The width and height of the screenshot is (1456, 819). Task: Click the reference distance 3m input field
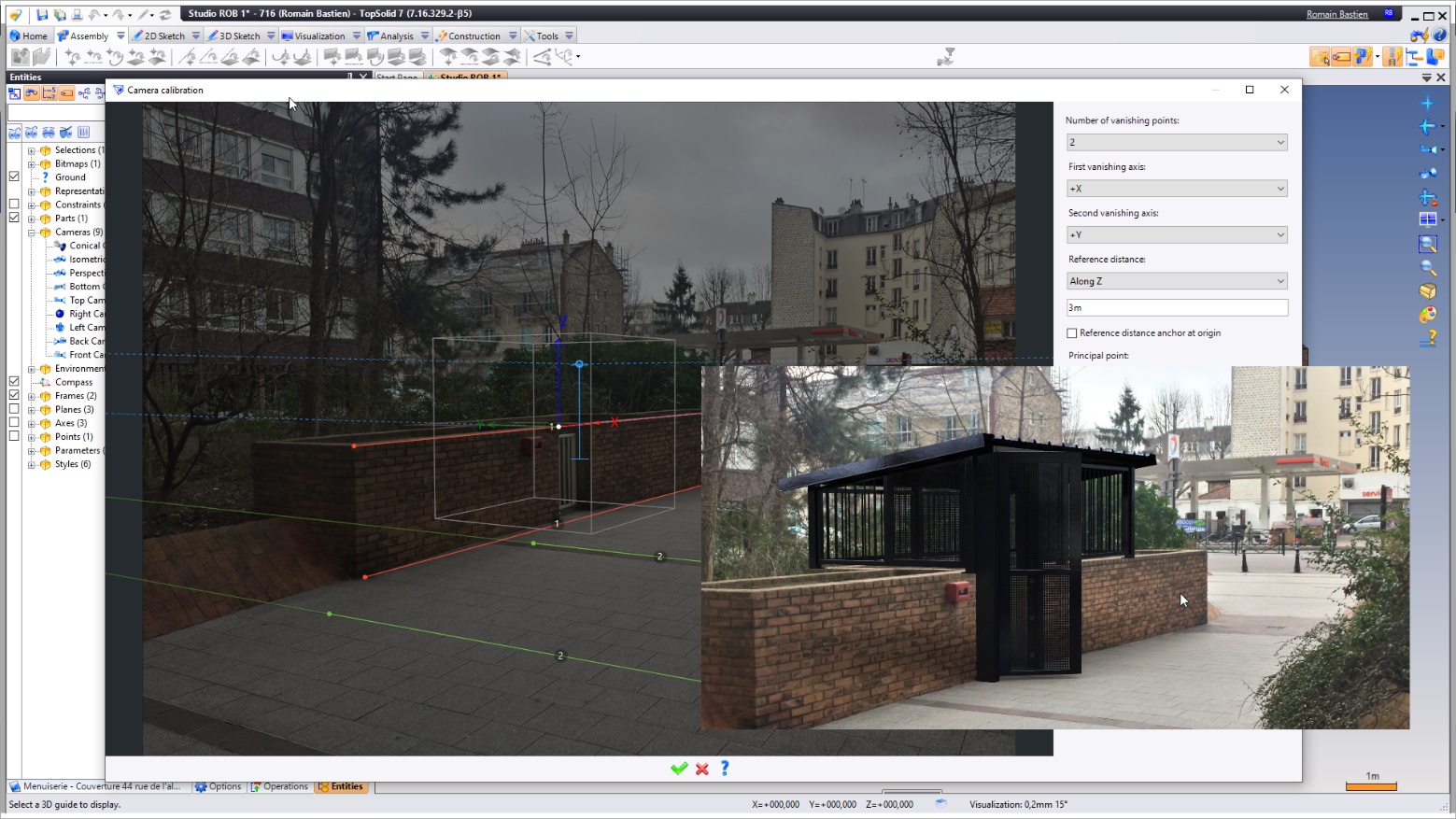pos(1176,307)
